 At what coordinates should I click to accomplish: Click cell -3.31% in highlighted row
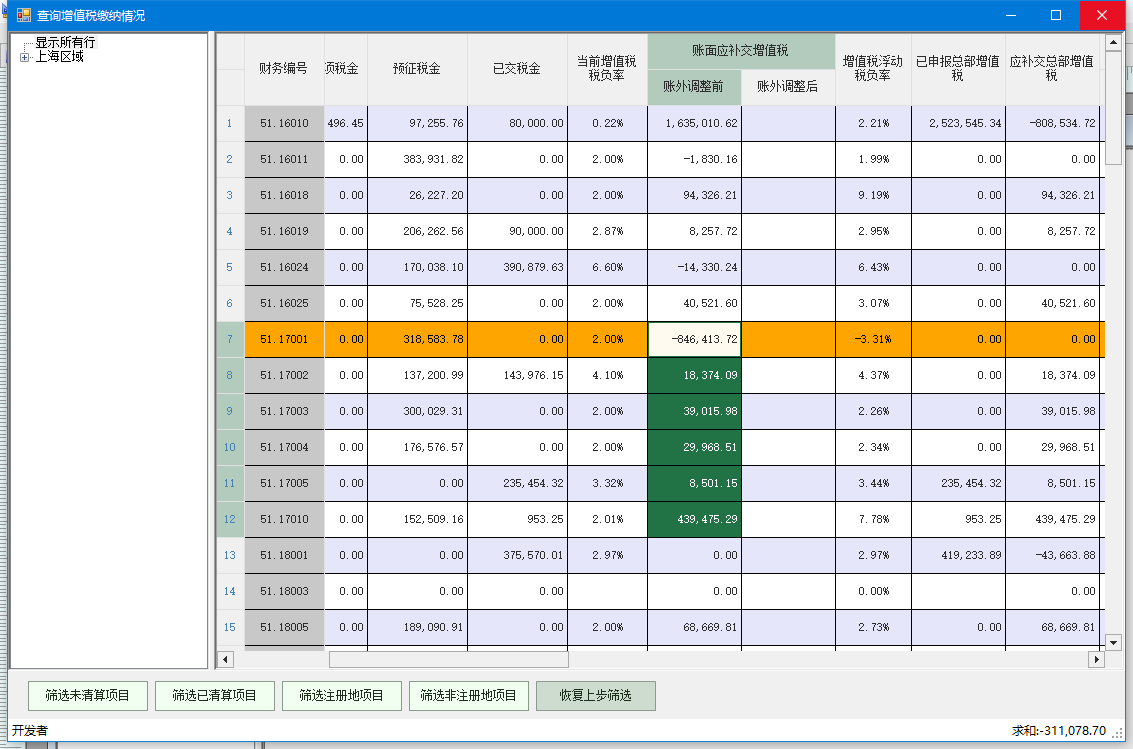(873, 339)
